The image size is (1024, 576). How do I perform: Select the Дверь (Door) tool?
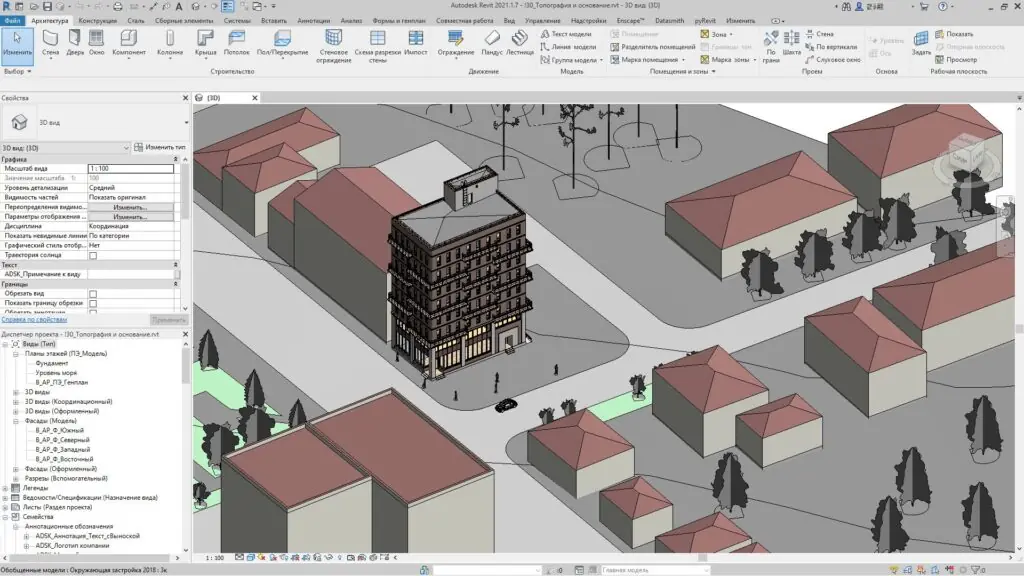[x=76, y=40]
